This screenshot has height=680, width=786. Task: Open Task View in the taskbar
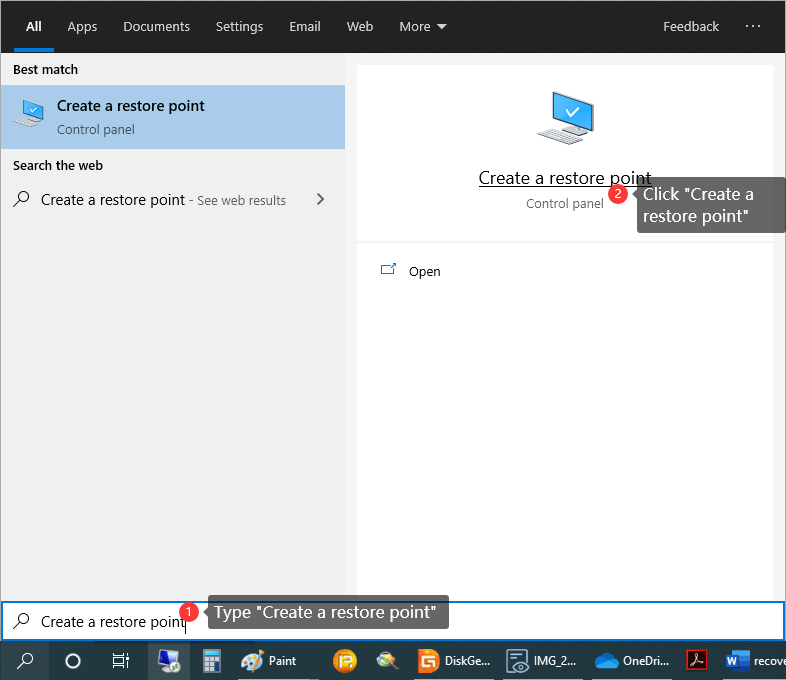point(120,660)
